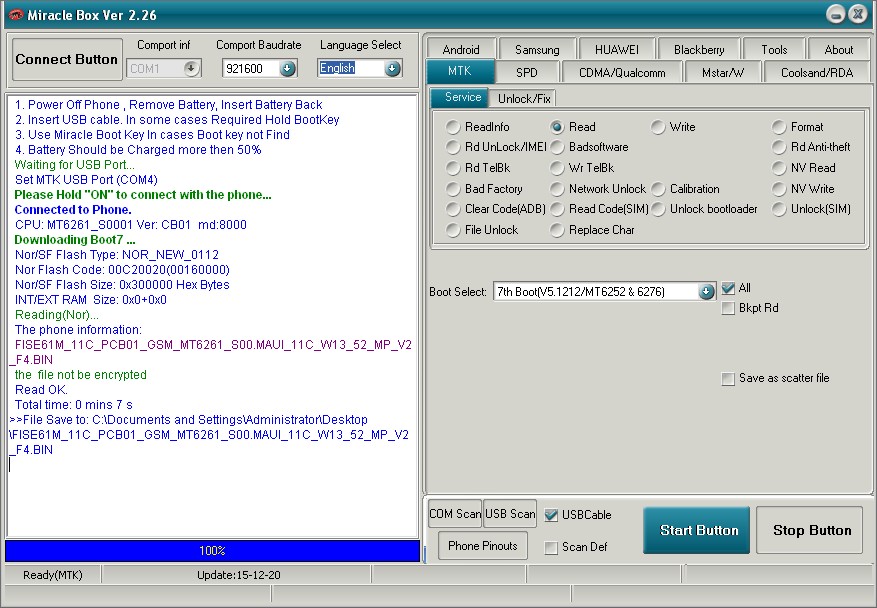Switch to the SPD tab
This screenshot has width=877, height=608.
[x=529, y=72]
